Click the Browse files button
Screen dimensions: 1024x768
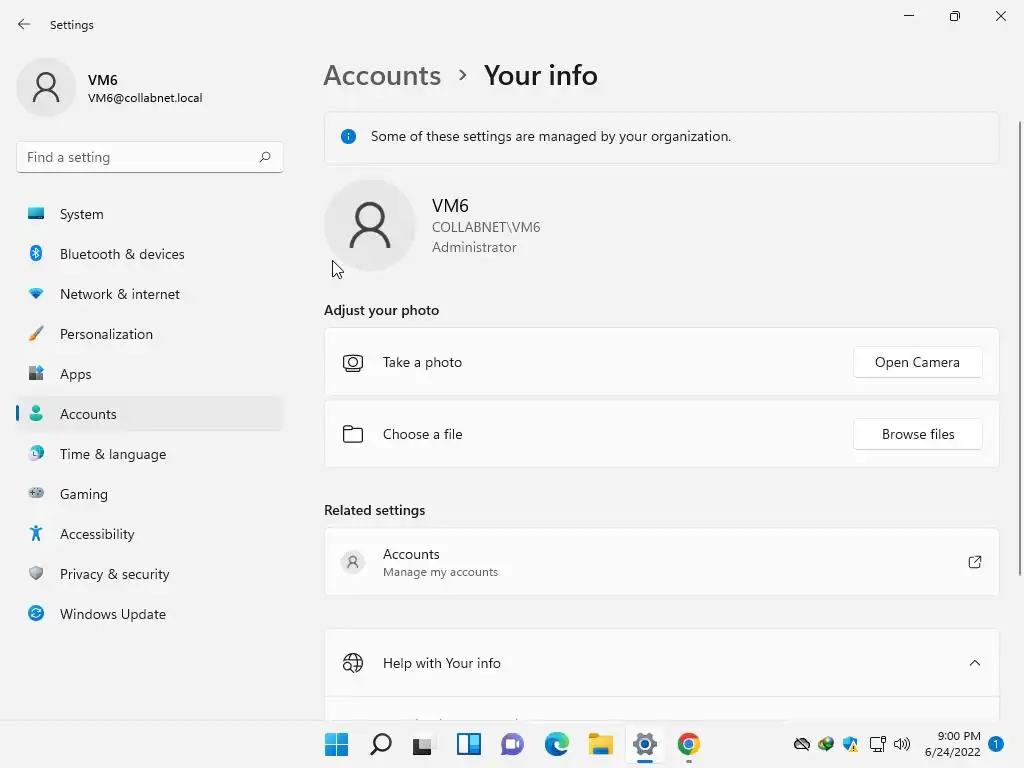917,434
